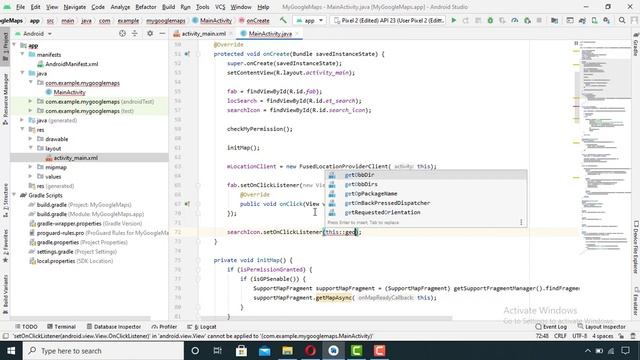Open project panel settings gear

(150, 33)
